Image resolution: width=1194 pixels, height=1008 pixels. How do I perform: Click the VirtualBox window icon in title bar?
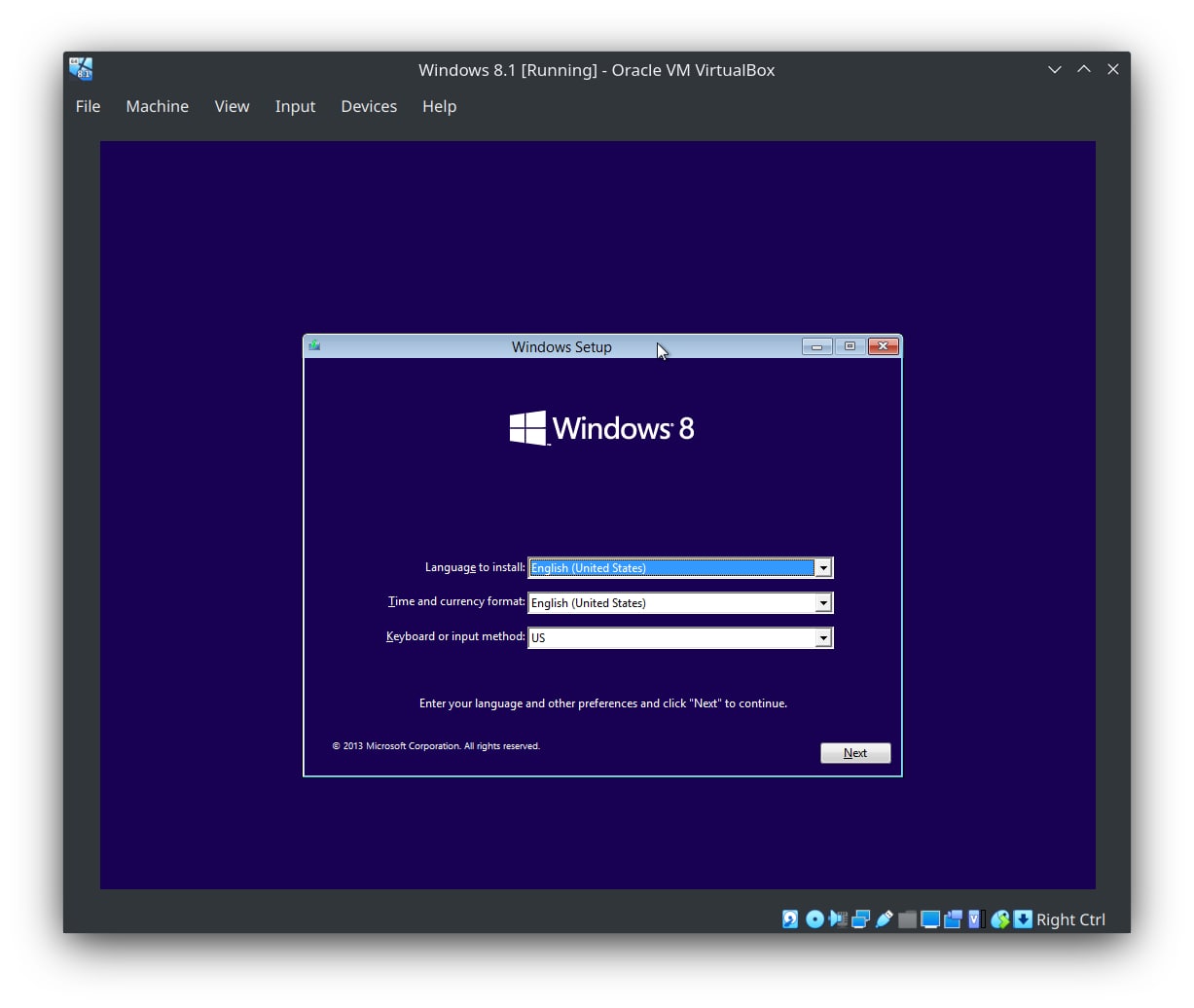tap(81, 69)
